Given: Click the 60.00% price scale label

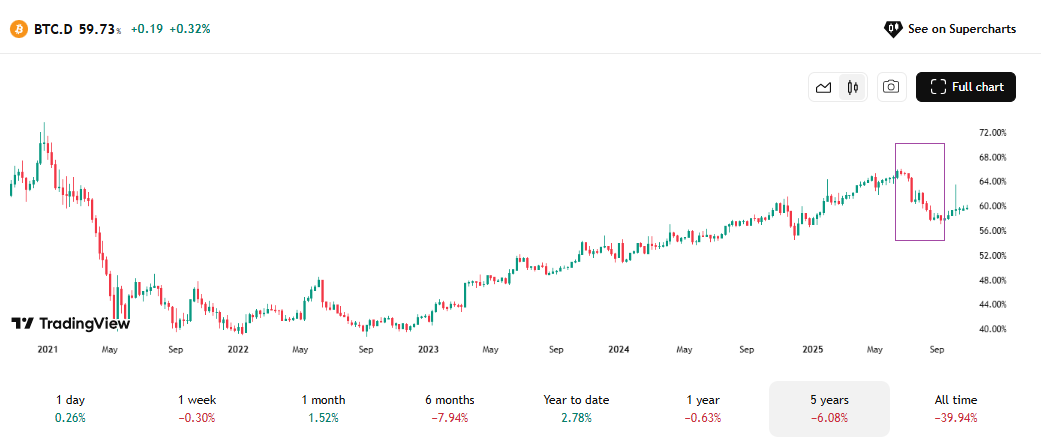Looking at the screenshot, I should click(x=991, y=206).
